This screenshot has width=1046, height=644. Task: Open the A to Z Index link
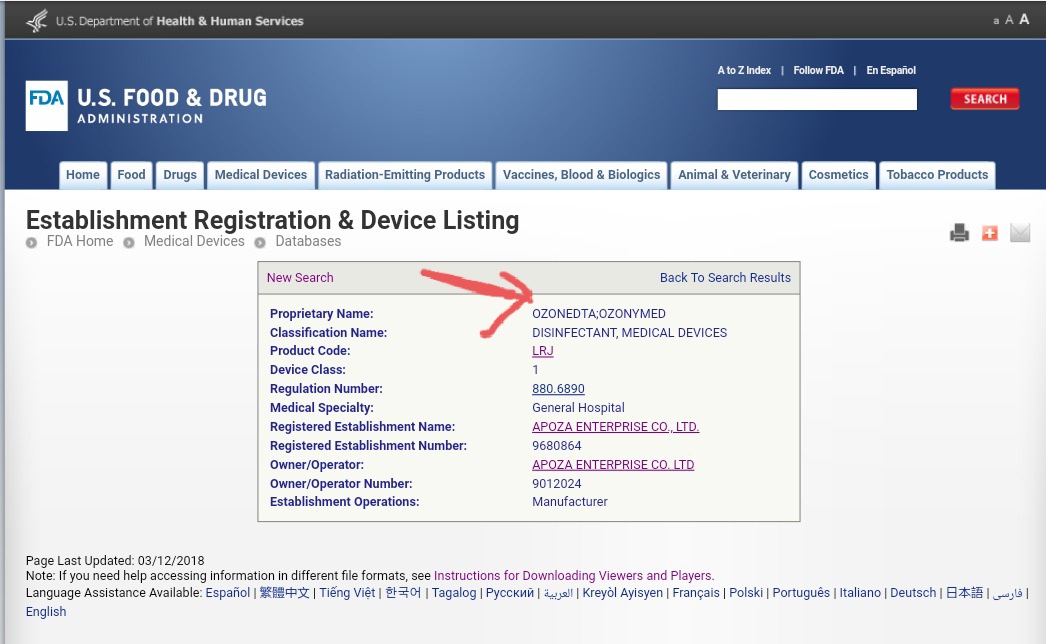tap(744, 70)
